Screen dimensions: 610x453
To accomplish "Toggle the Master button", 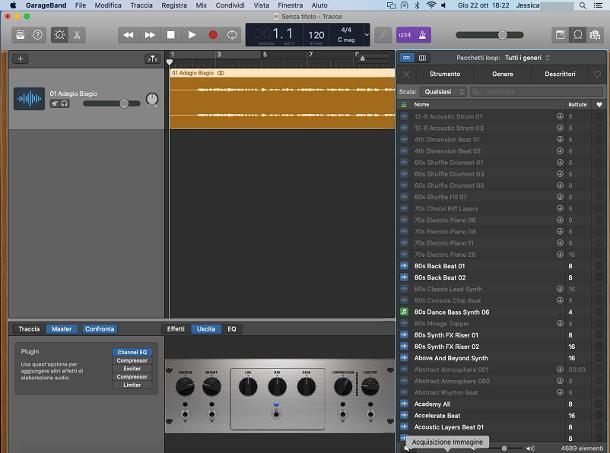I will (61, 329).
